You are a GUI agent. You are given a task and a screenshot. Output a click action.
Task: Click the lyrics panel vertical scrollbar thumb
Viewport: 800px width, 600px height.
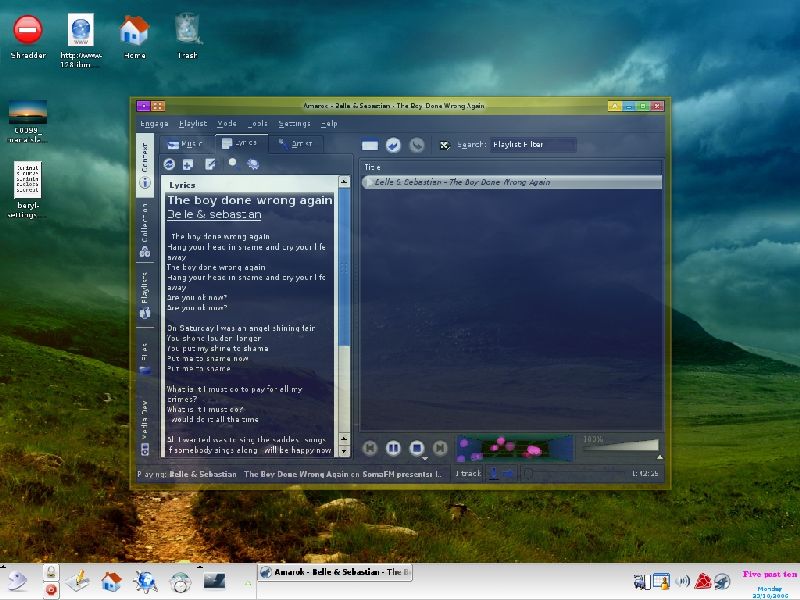pos(344,267)
